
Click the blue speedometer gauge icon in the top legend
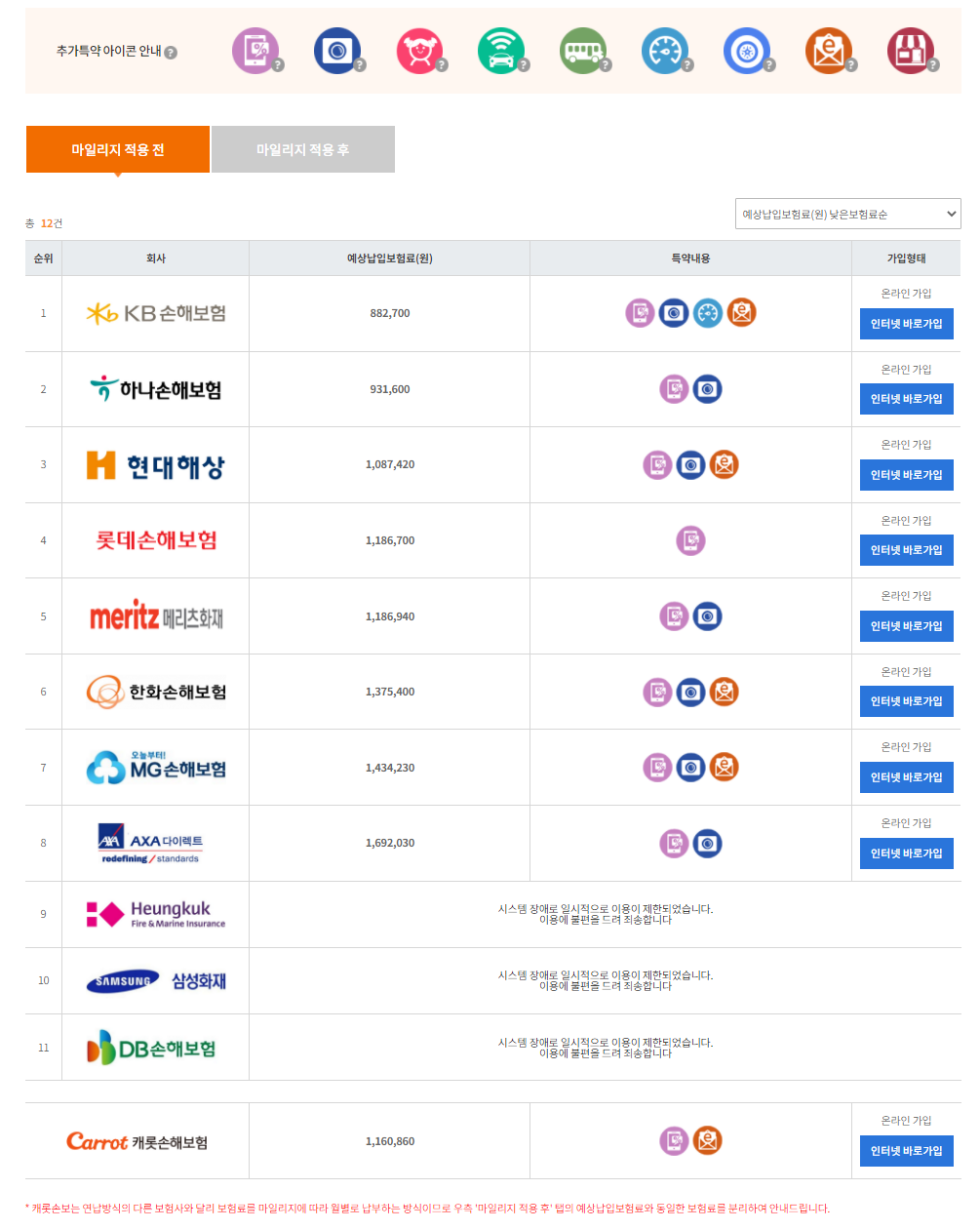pyautogui.click(x=665, y=51)
